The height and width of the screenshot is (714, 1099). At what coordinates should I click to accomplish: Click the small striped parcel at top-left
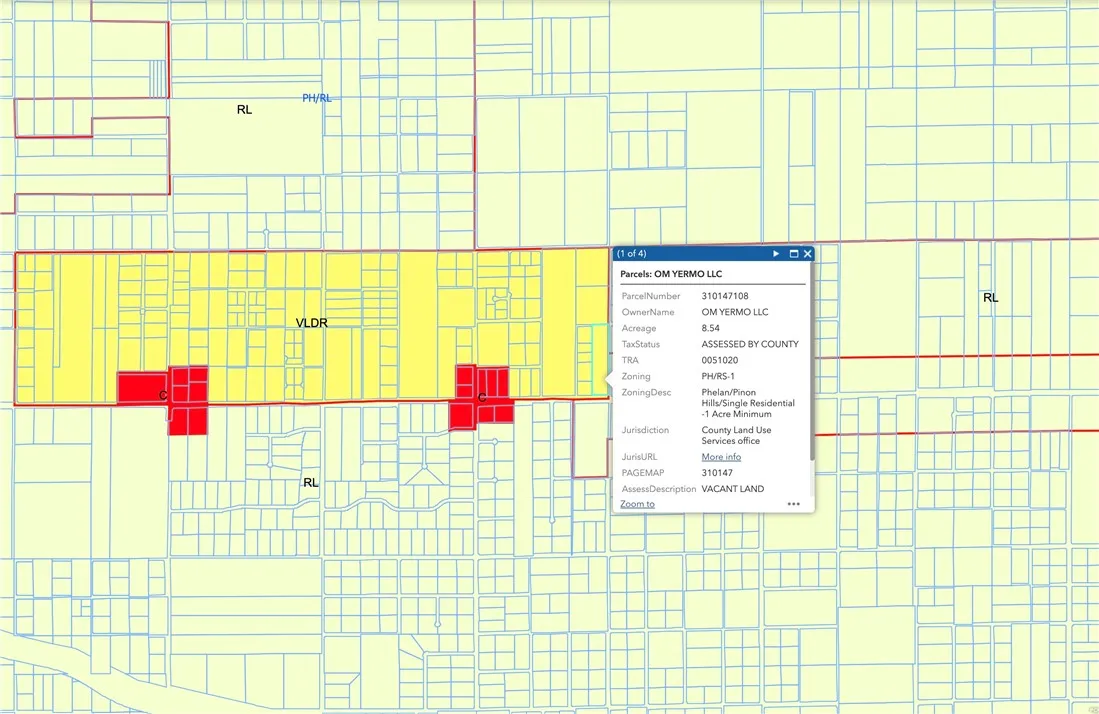tap(158, 78)
